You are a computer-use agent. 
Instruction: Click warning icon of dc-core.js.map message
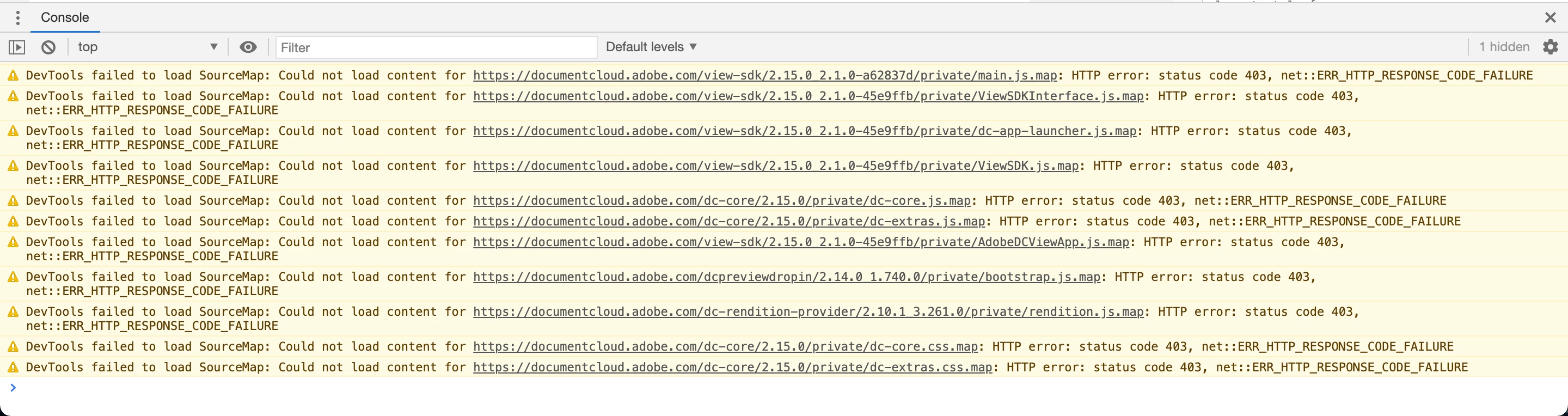click(13, 201)
